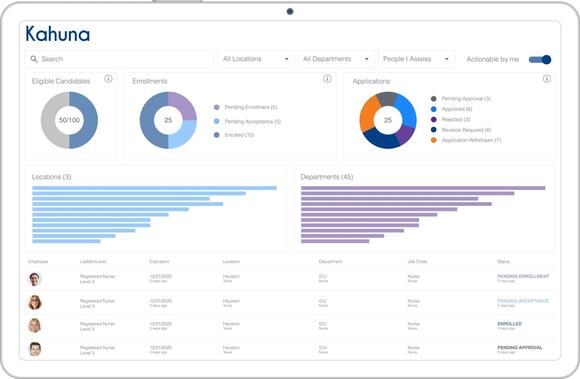Open the People I Assess dropdown

[x=416, y=59]
